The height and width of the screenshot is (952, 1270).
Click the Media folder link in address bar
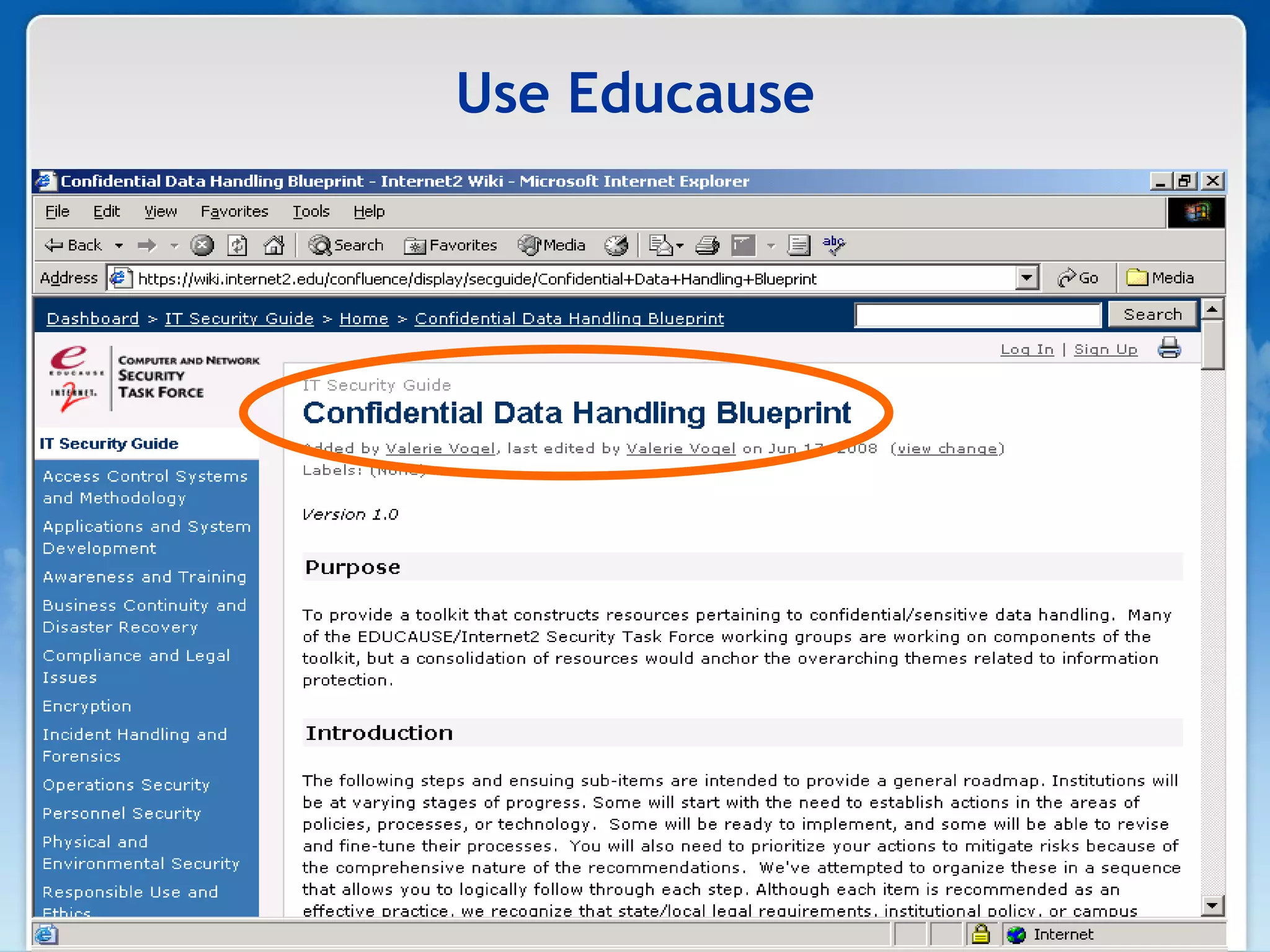pos(1160,278)
